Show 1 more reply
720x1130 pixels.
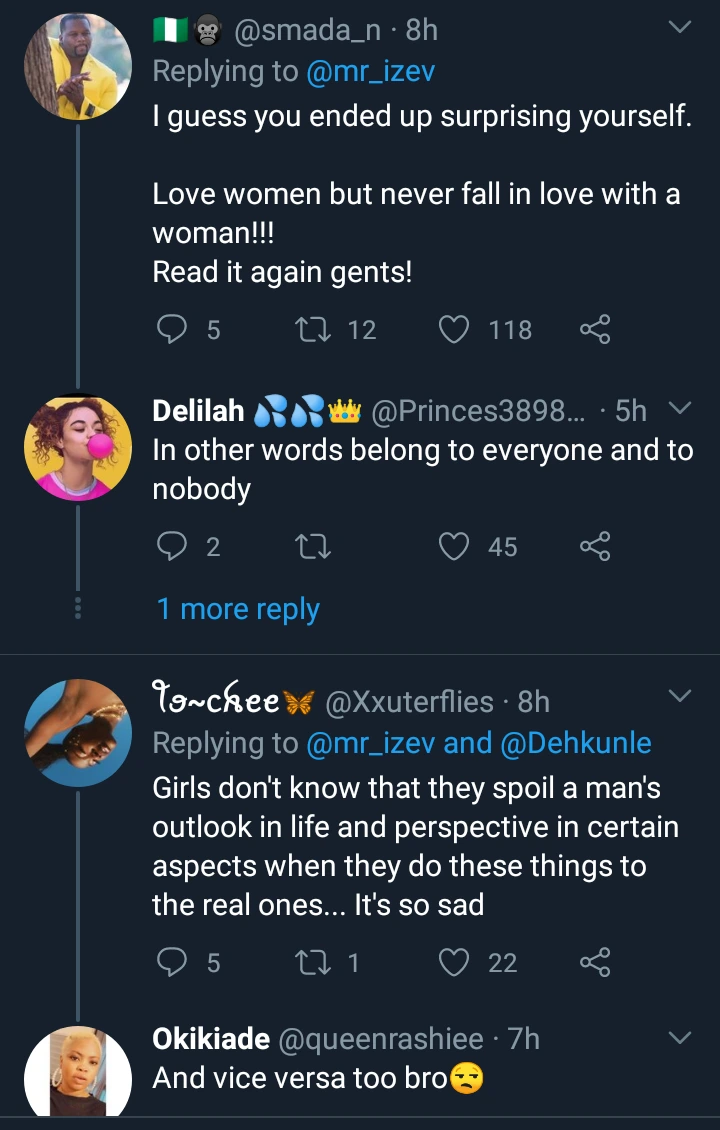click(x=238, y=609)
